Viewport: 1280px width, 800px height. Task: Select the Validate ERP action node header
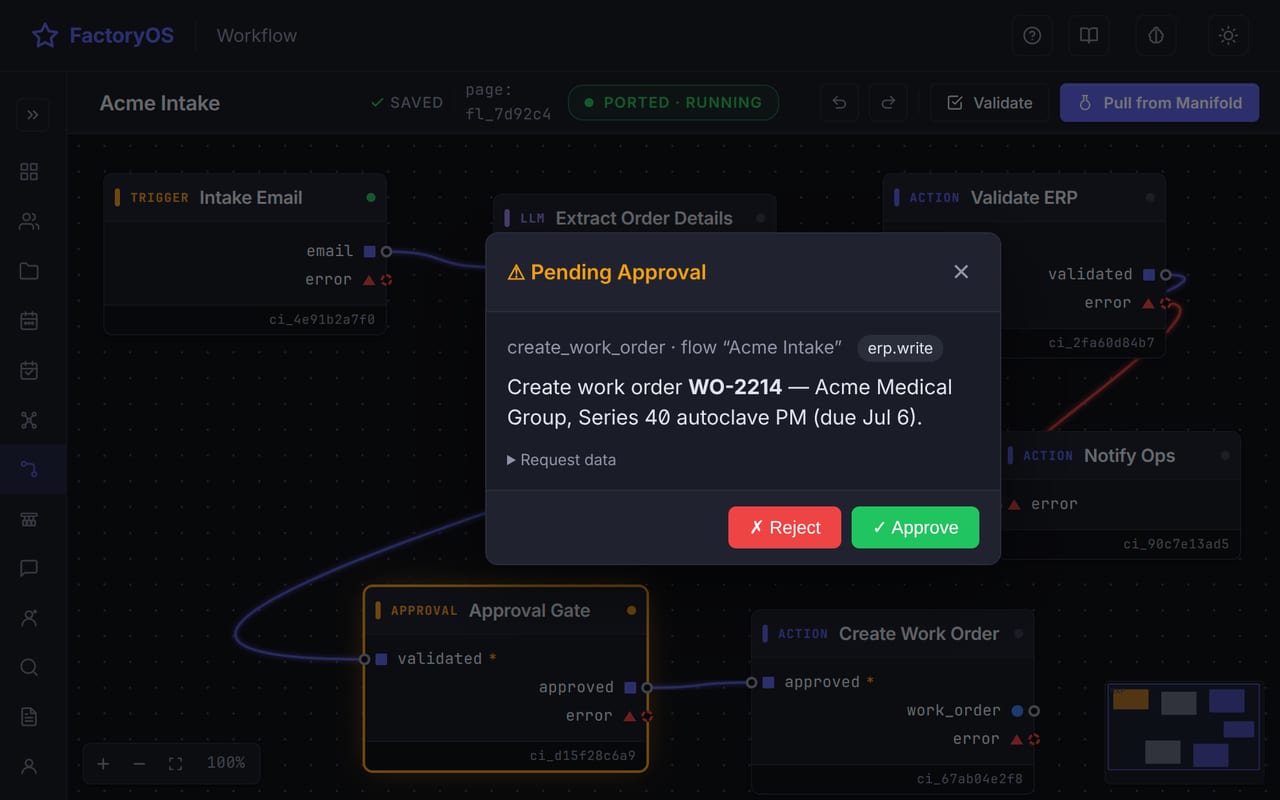pos(1024,198)
